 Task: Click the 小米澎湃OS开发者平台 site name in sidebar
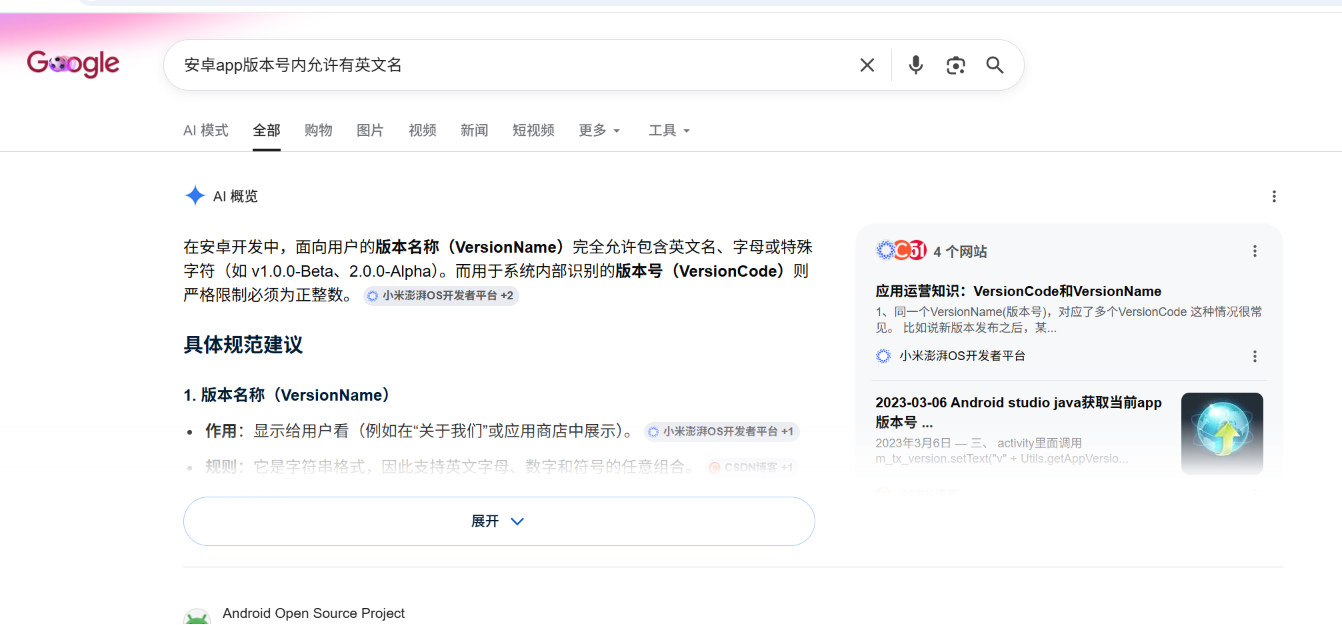pyautogui.click(x=962, y=356)
